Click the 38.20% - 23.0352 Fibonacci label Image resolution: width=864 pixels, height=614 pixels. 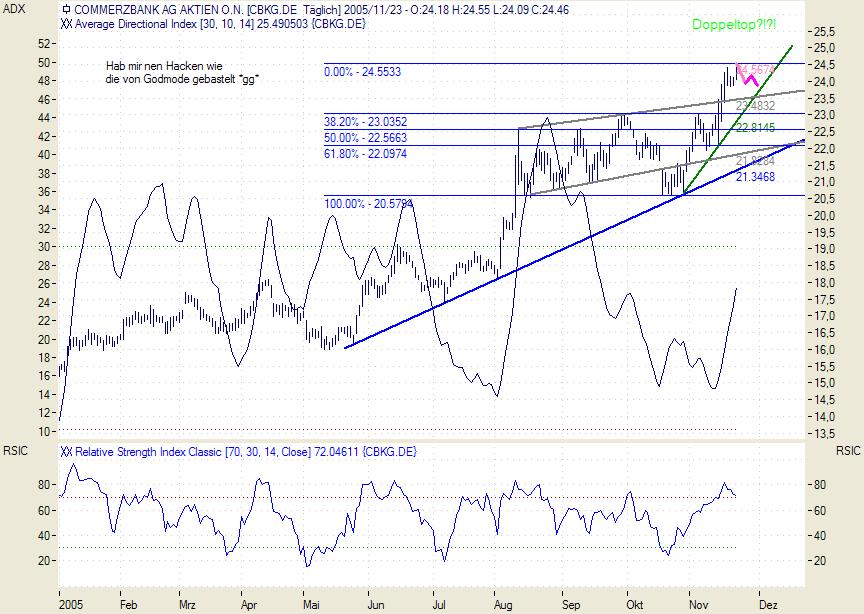pos(365,121)
